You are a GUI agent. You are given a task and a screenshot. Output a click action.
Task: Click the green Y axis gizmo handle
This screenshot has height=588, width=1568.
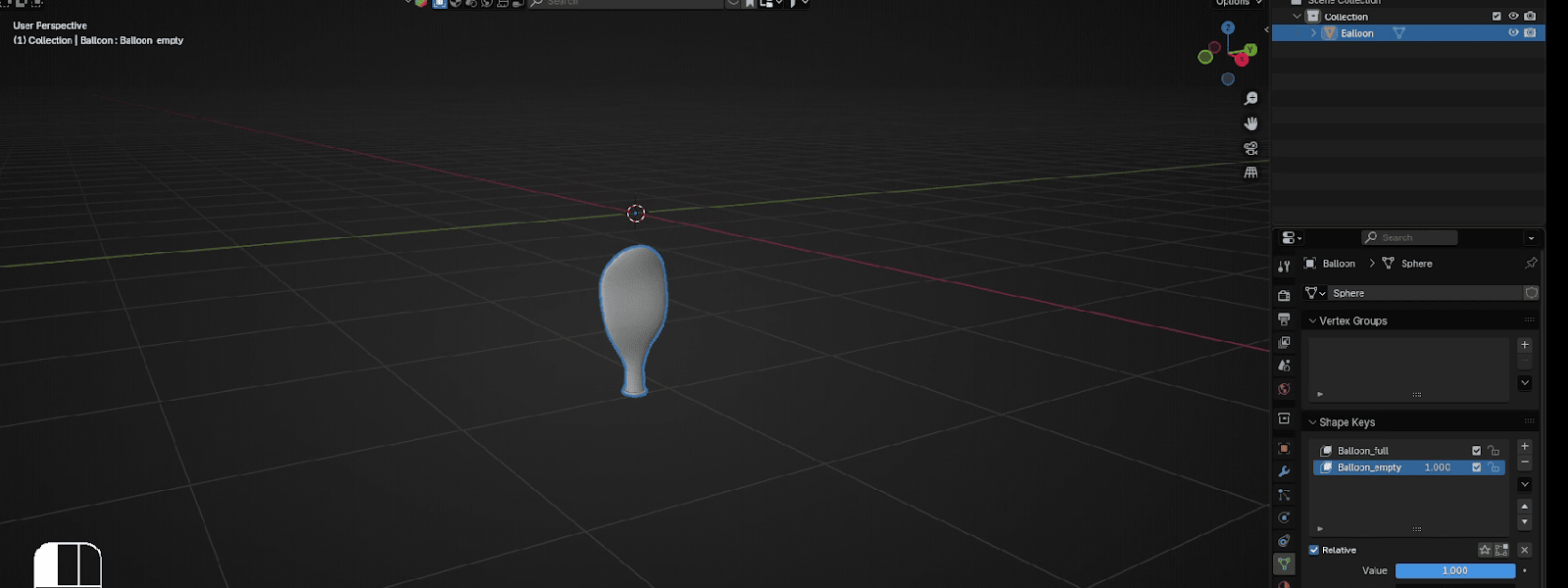1249,49
